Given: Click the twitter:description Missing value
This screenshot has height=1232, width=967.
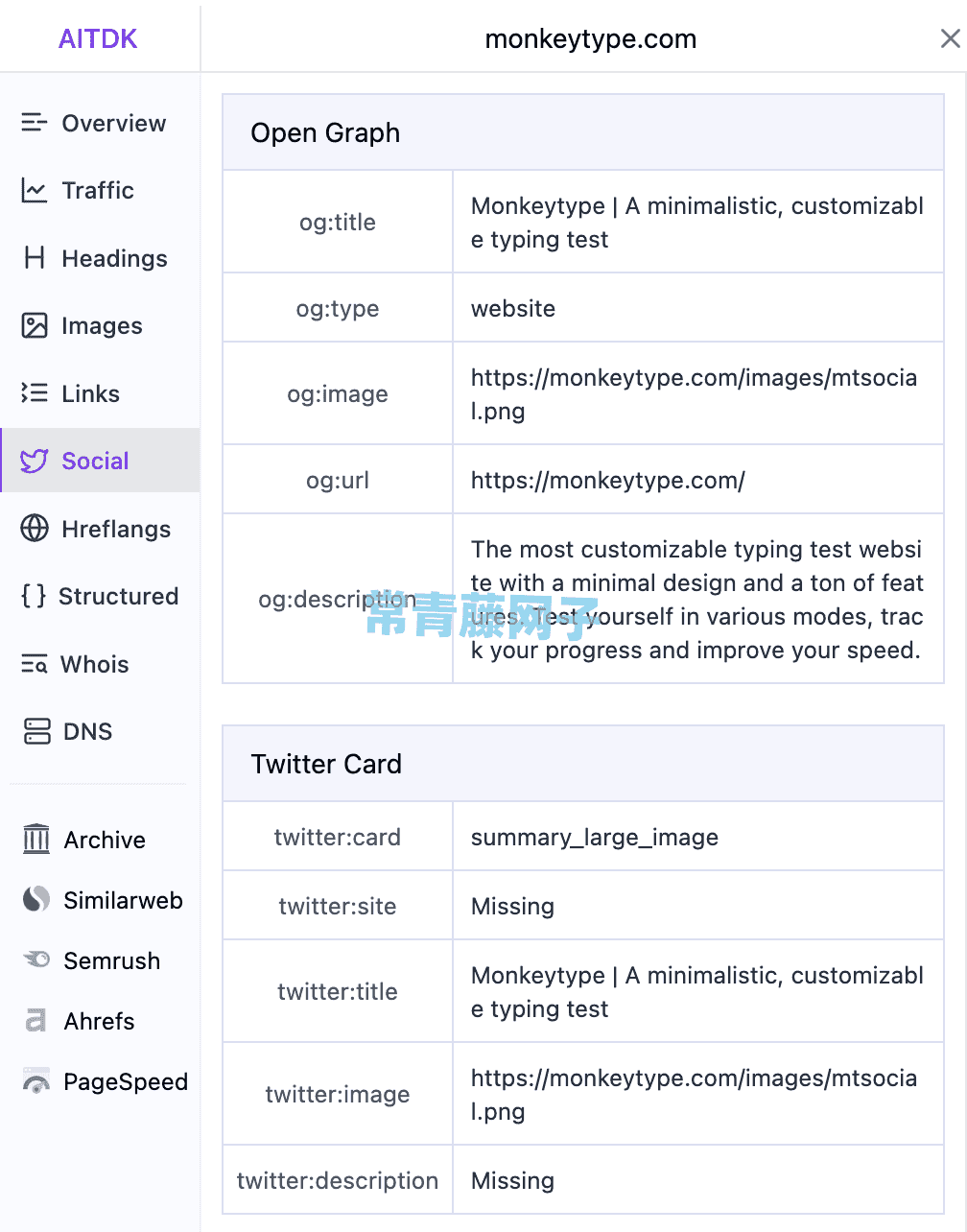Looking at the screenshot, I should (x=512, y=1180).
